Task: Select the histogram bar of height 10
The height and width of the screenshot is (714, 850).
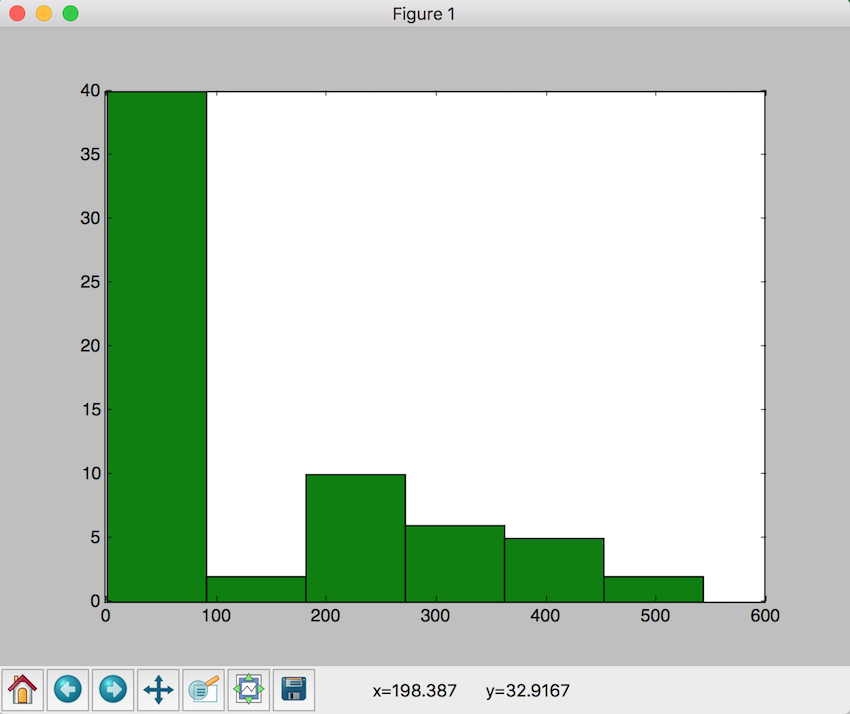Action: point(356,538)
